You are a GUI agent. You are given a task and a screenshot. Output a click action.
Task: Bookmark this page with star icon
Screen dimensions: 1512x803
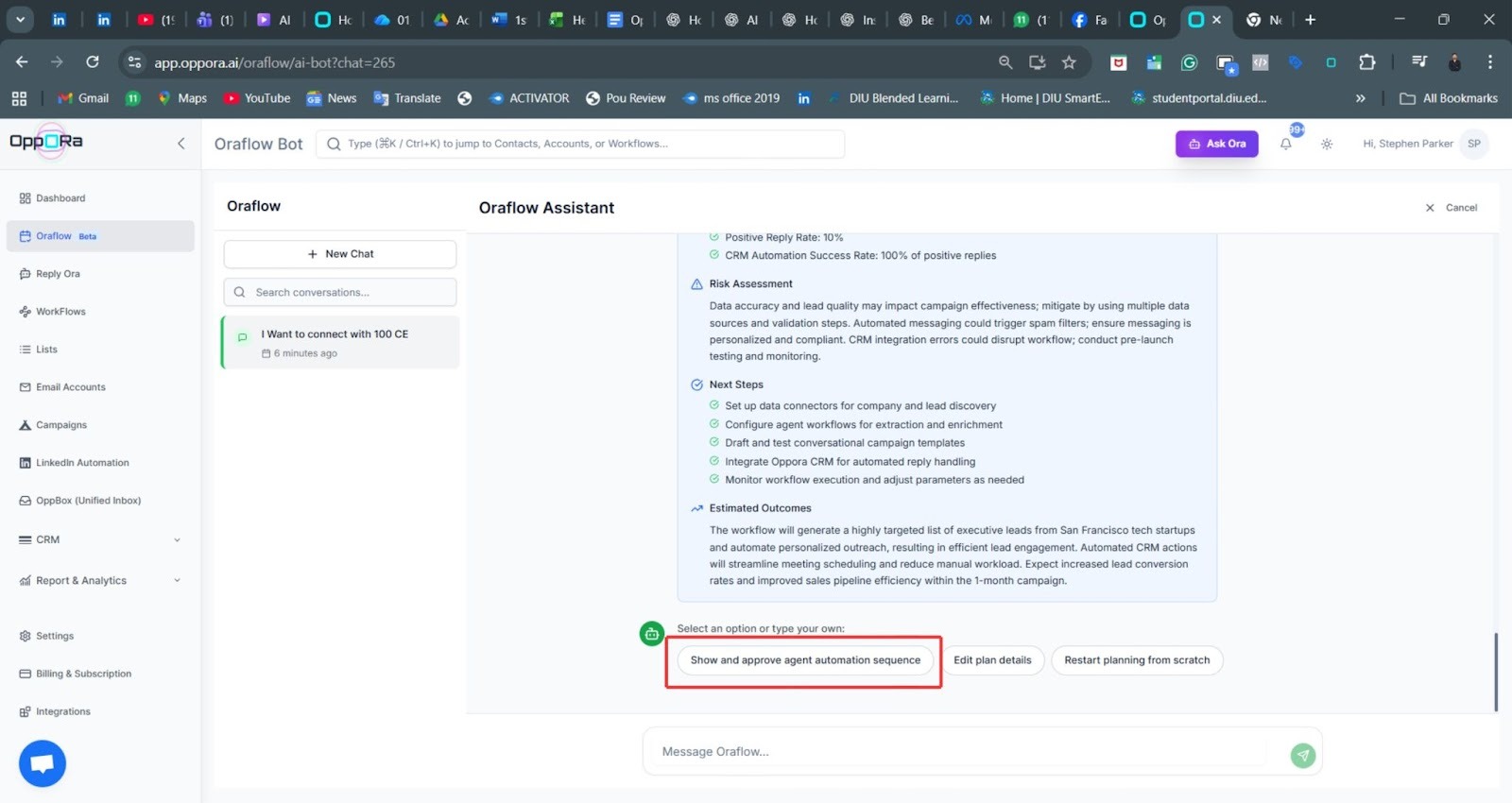tap(1069, 62)
